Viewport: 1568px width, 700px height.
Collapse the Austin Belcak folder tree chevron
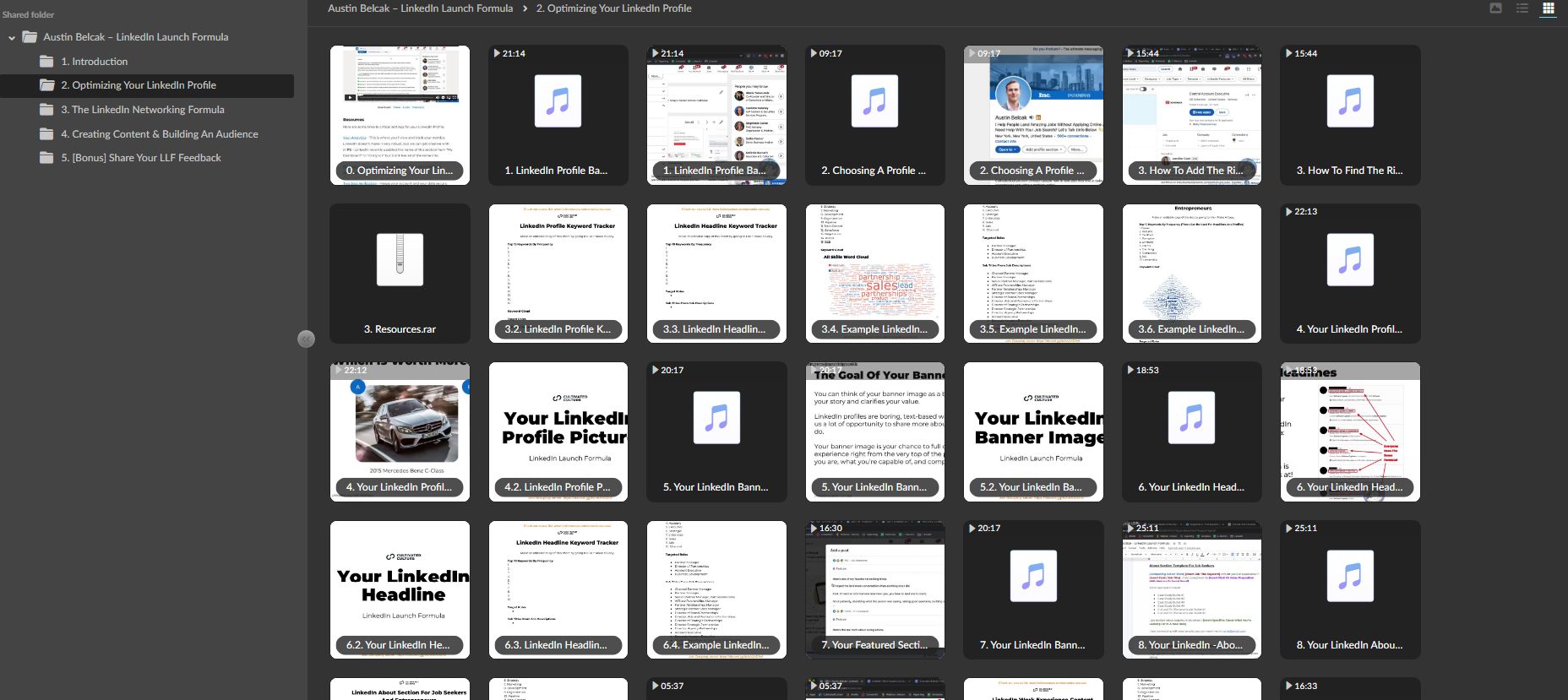tap(12, 38)
